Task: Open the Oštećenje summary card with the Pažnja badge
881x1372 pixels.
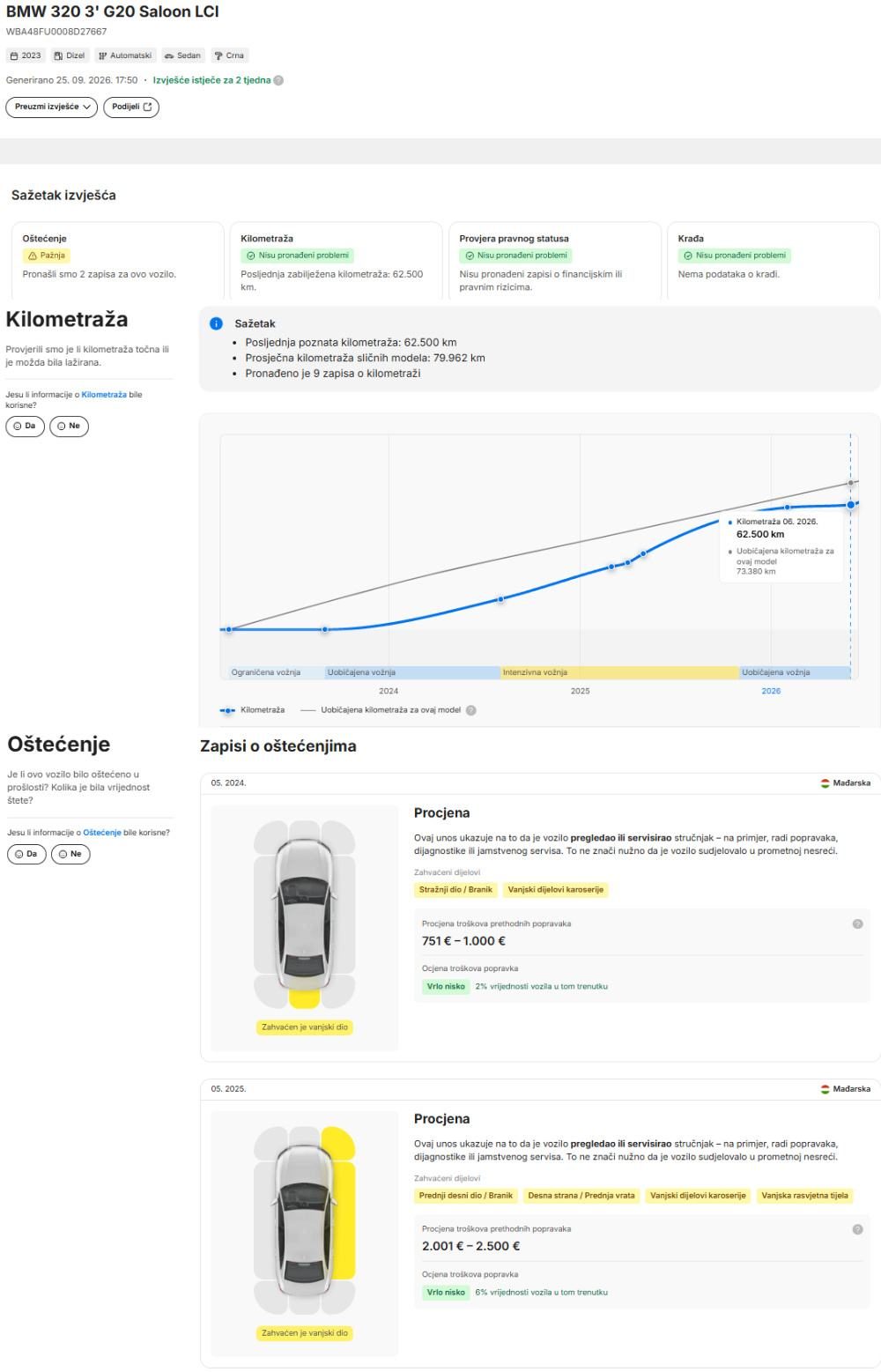Action: [x=118, y=261]
